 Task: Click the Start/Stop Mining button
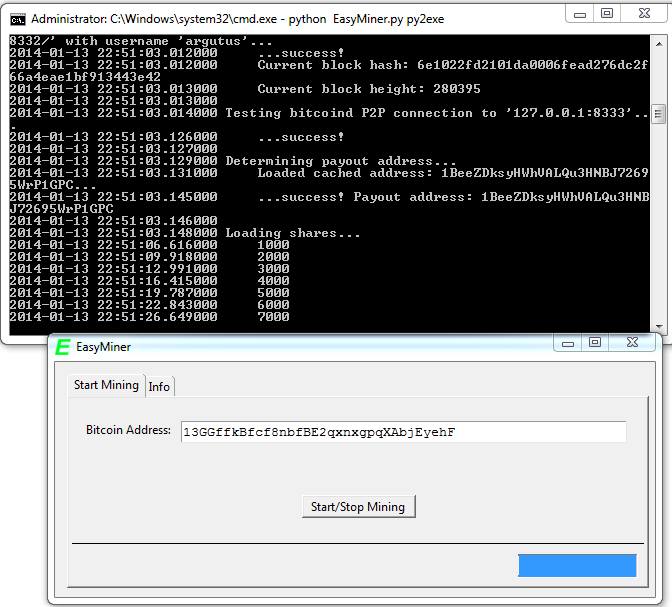[x=359, y=507]
